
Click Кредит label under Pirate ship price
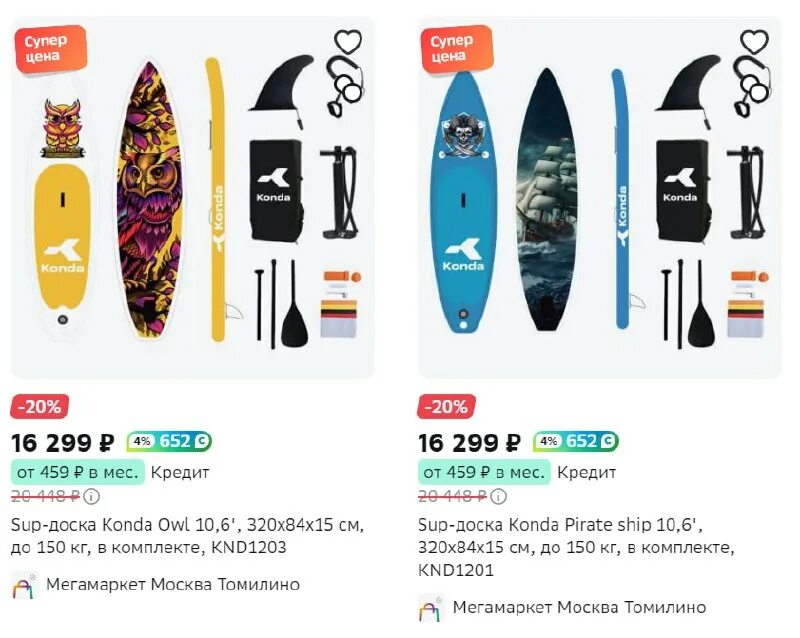[587, 473]
